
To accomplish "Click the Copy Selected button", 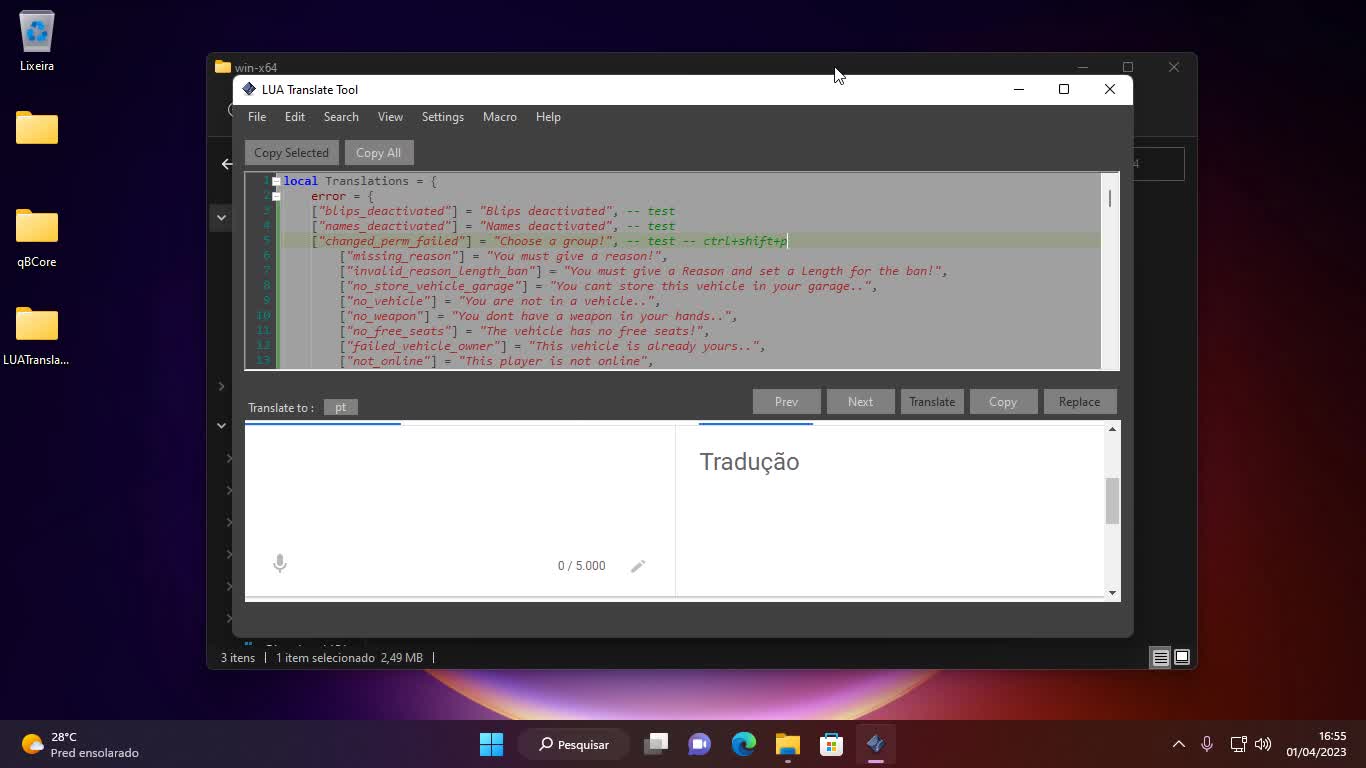I will (x=291, y=153).
